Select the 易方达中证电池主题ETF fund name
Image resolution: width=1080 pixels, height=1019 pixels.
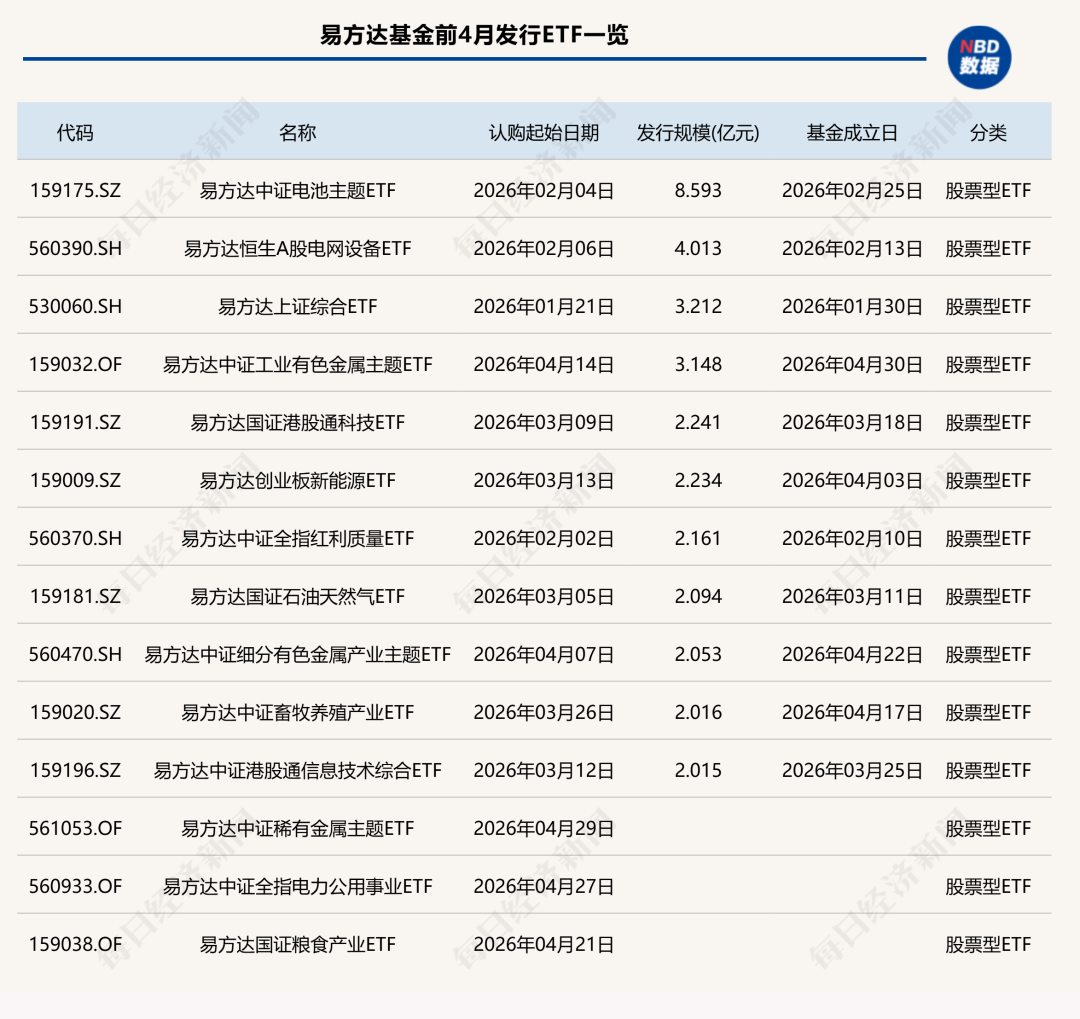point(298,190)
